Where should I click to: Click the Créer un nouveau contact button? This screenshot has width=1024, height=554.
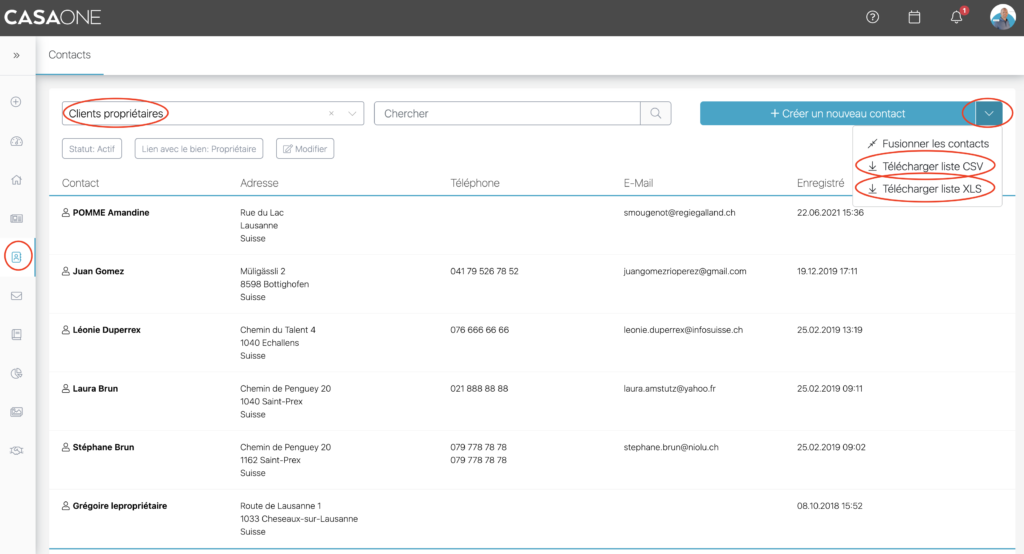point(831,113)
